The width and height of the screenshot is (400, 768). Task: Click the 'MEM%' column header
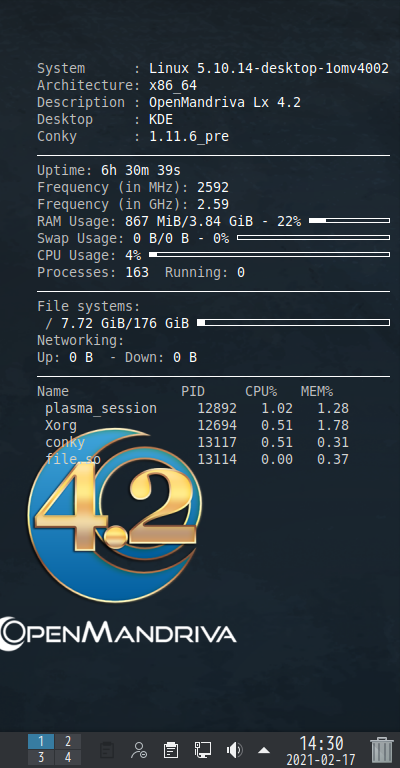click(x=317, y=391)
